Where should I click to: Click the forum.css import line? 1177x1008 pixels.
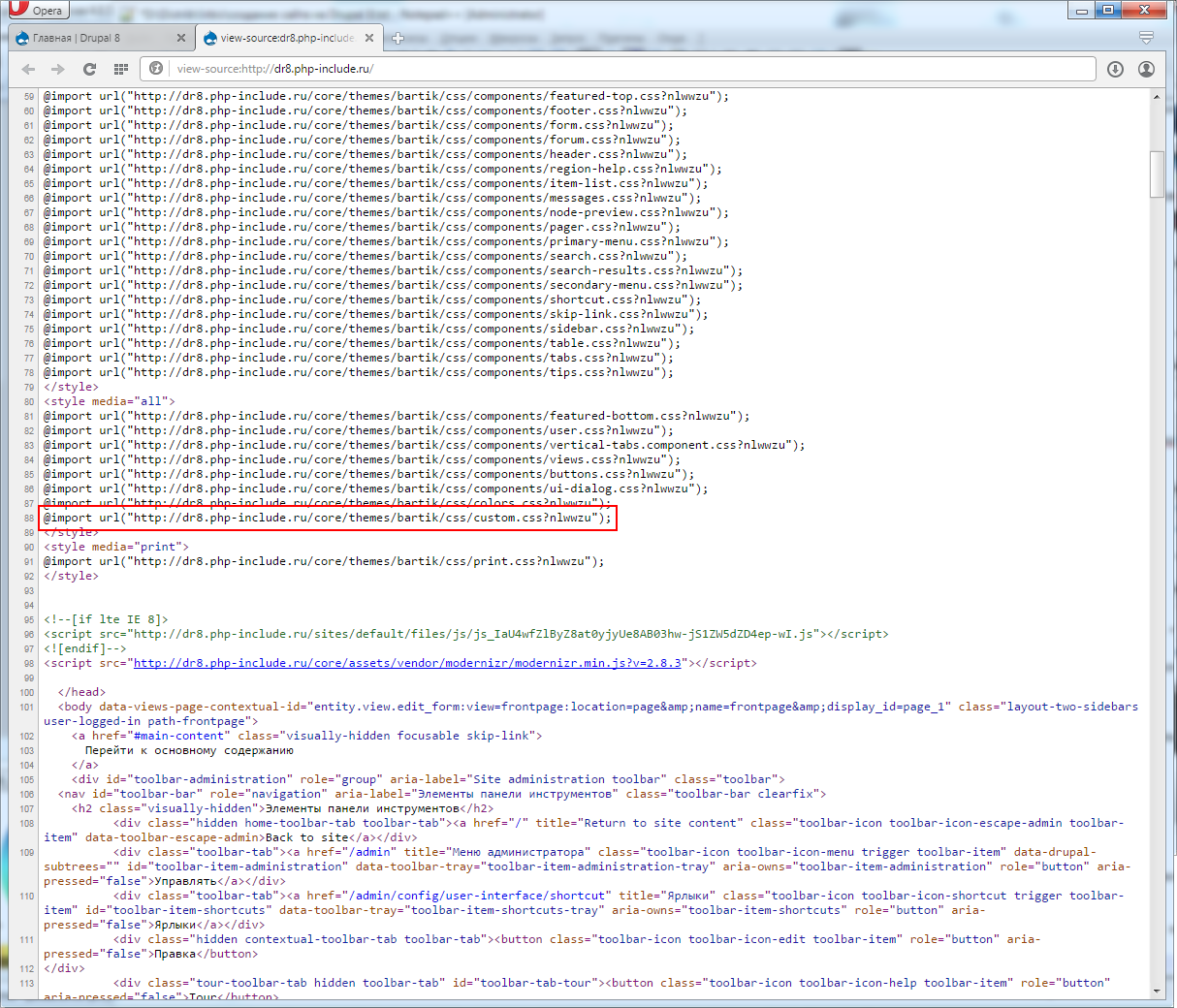pyautogui.click(x=362, y=140)
